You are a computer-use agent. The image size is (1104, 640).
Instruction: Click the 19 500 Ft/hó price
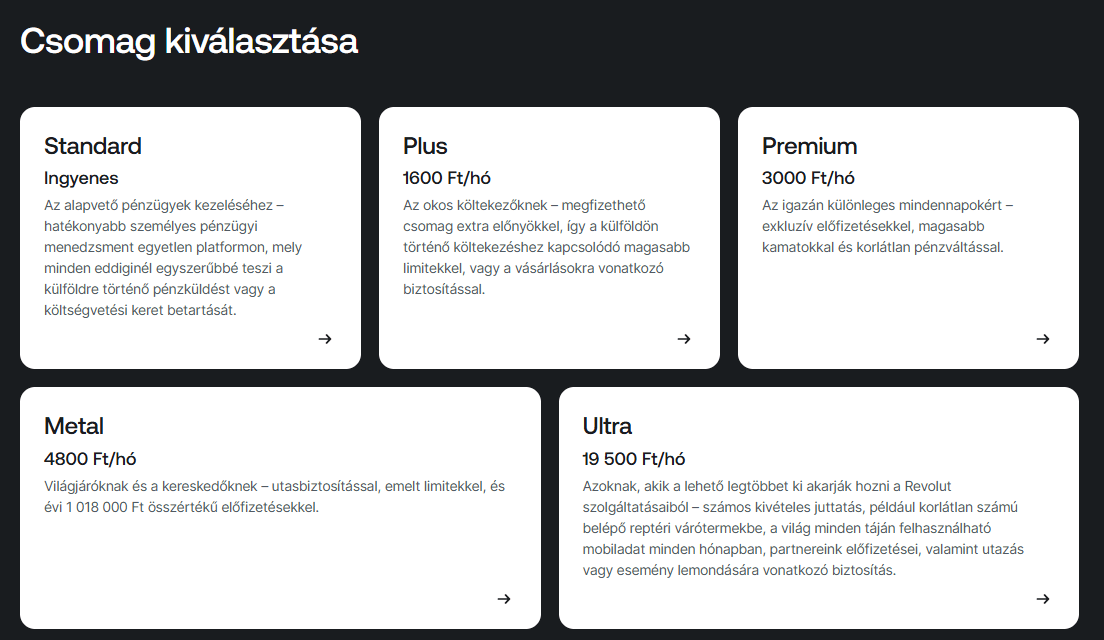click(634, 459)
